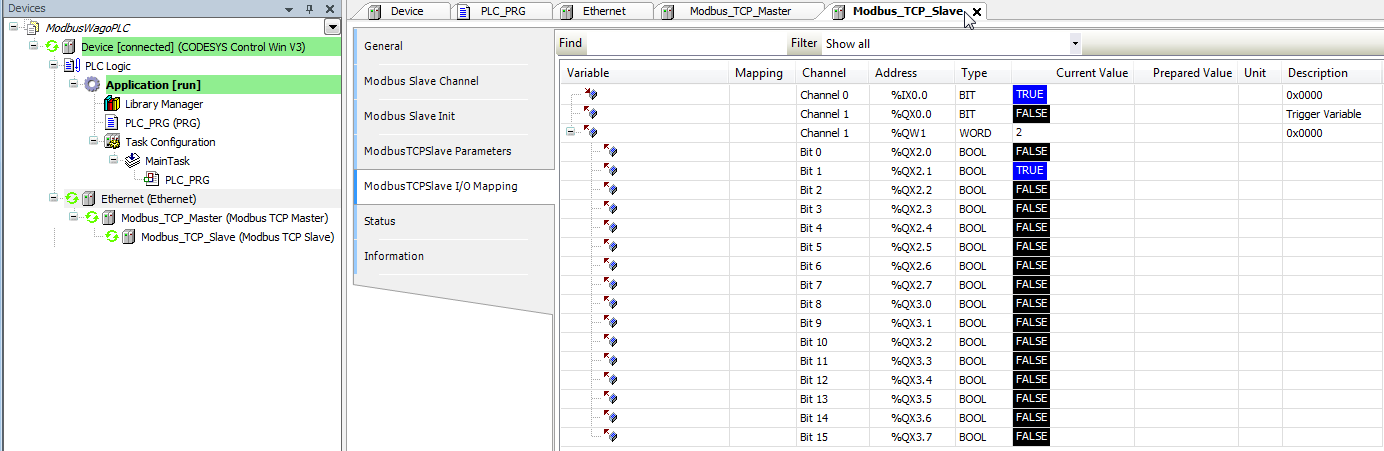
Task: Click the PLC_PRG (PRG) document icon
Action: pos(113,123)
